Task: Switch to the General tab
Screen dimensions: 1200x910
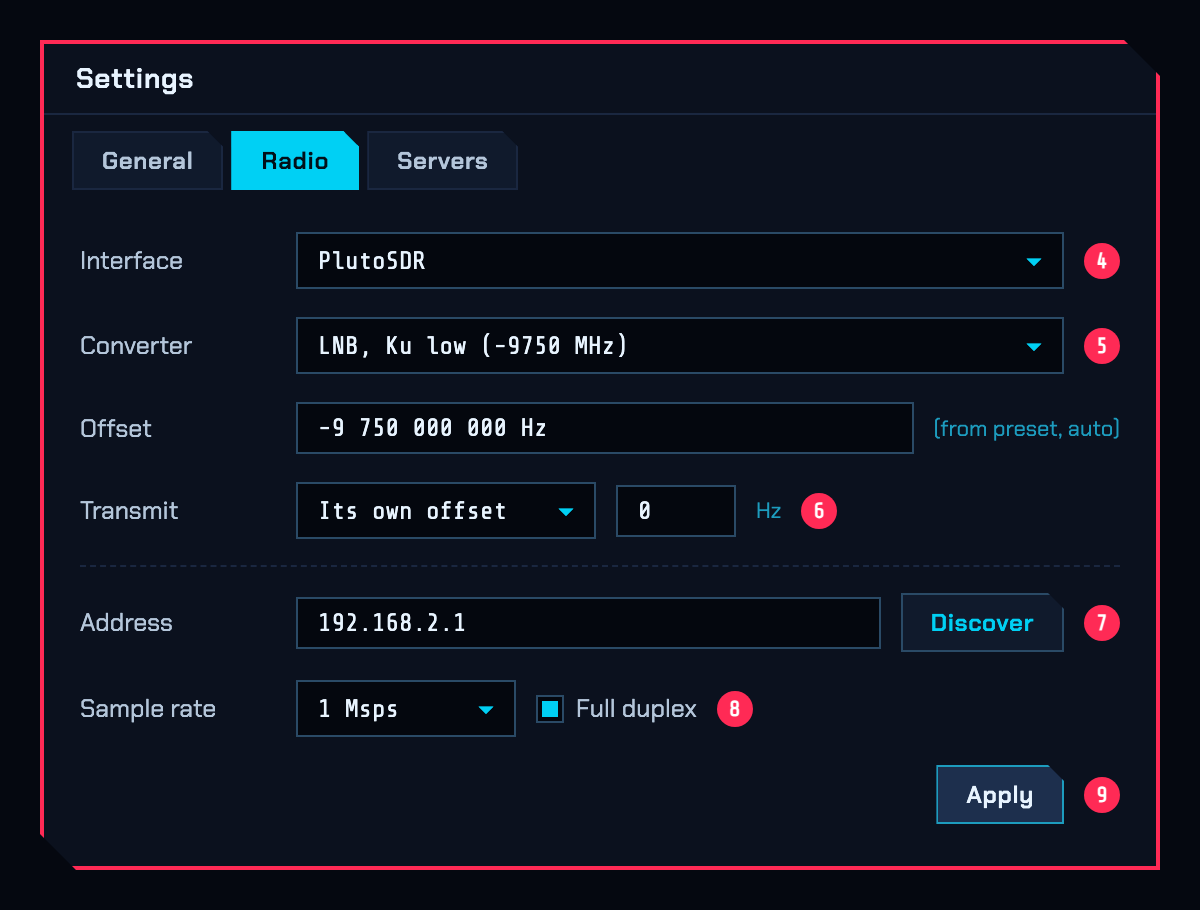Action: 147,161
